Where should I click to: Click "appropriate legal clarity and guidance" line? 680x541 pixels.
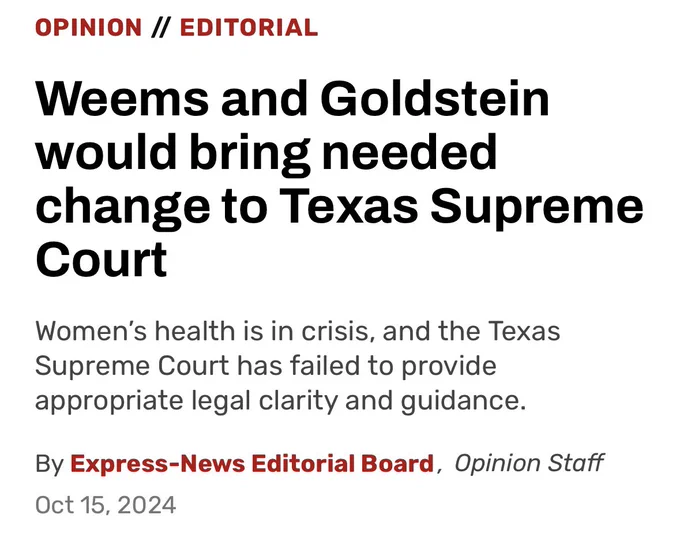[281, 400]
